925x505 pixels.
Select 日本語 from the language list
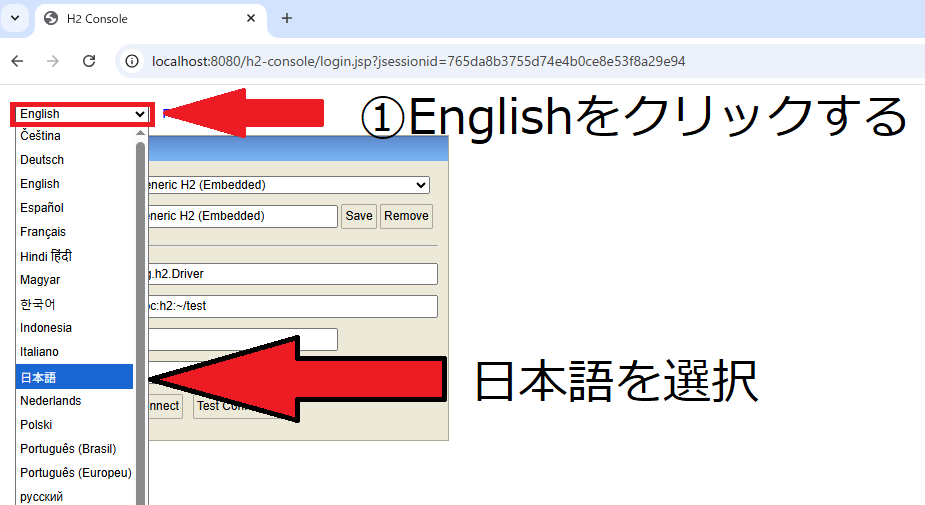click(75, 377)
